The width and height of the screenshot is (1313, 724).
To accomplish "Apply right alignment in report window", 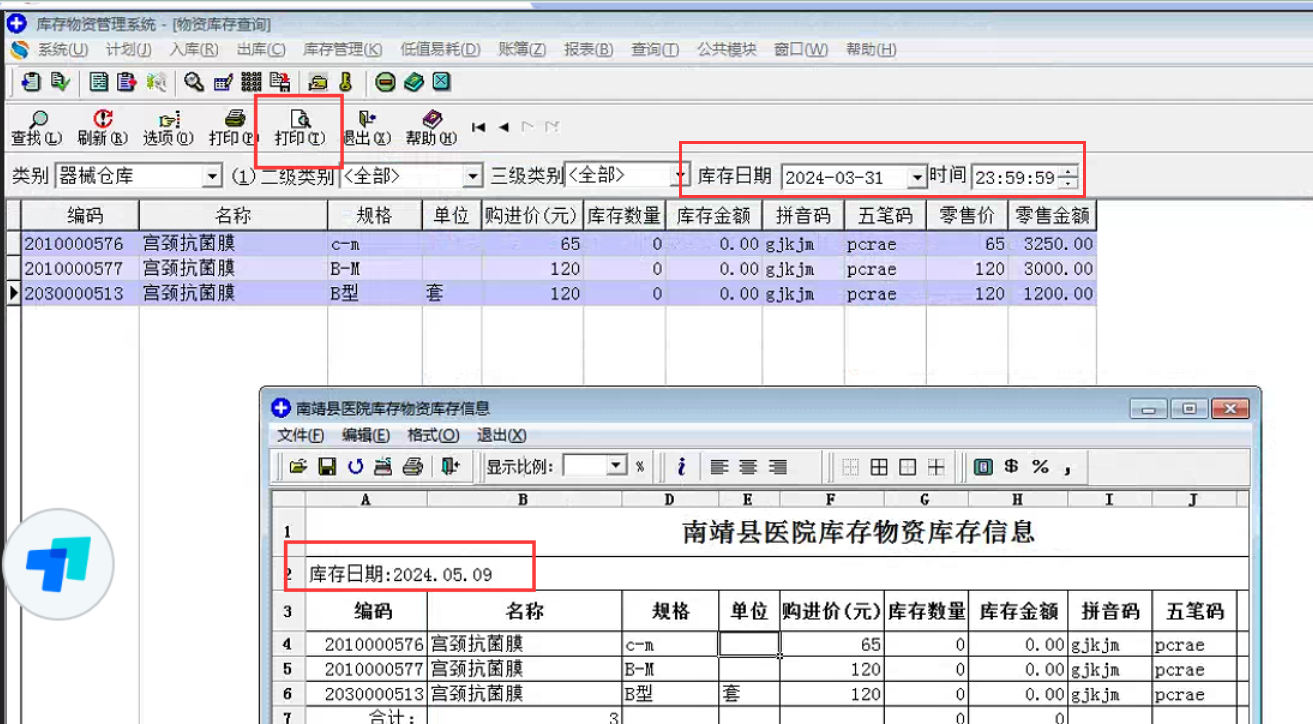I will 778,467.
